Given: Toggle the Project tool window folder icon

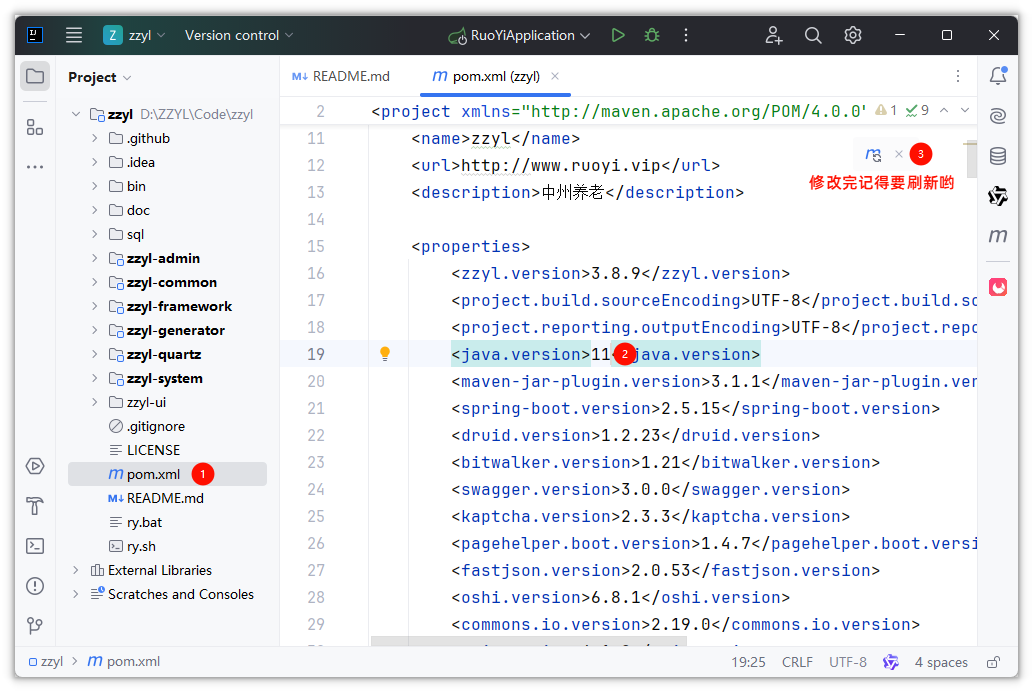Looking at the screenshot, I should (x=35, y=76).
